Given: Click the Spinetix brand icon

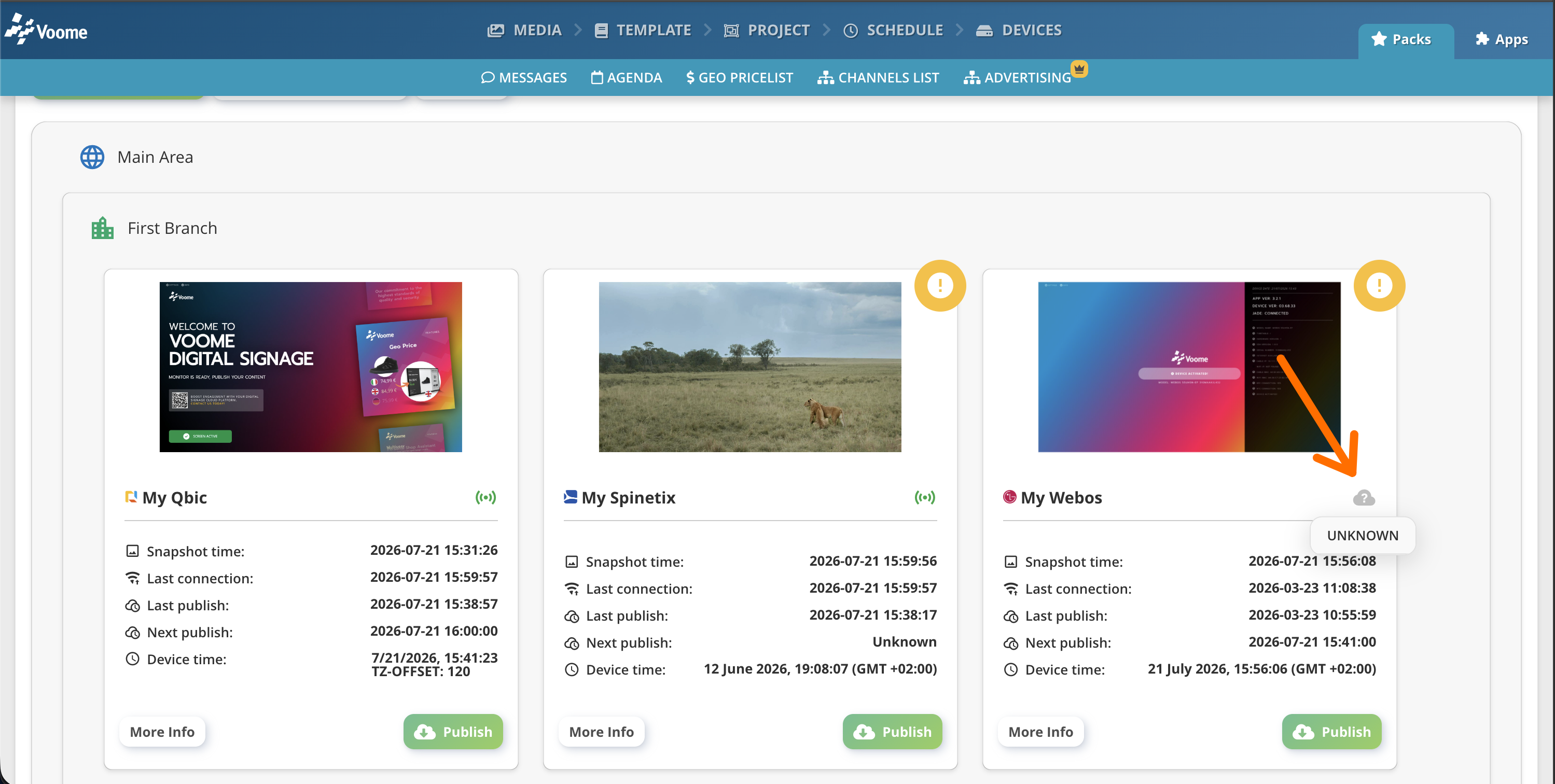Looking at the screenshot, I should pos(571,497).
